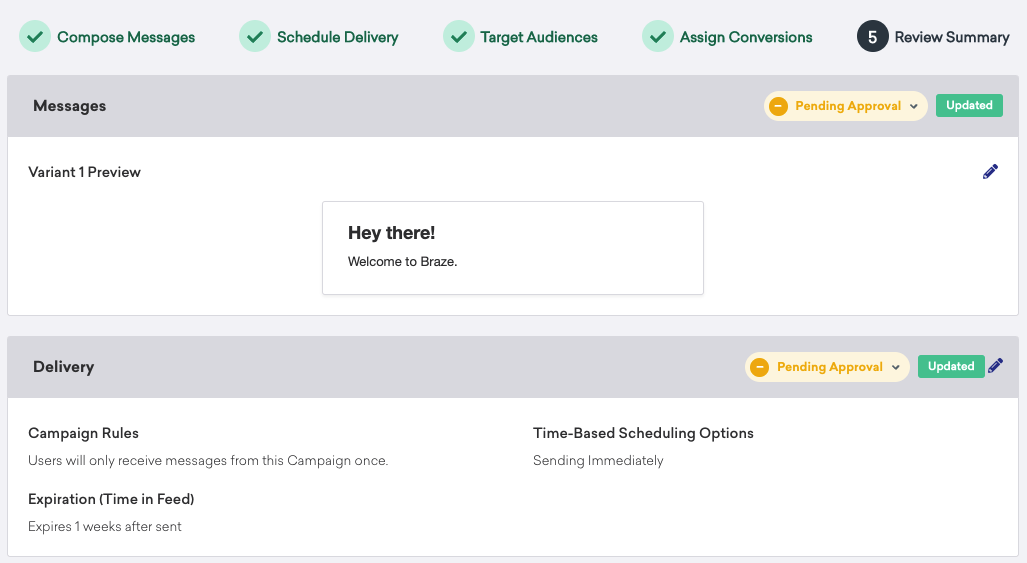
Task: Switch to the Target Audiences step
Action: point(539,37)
